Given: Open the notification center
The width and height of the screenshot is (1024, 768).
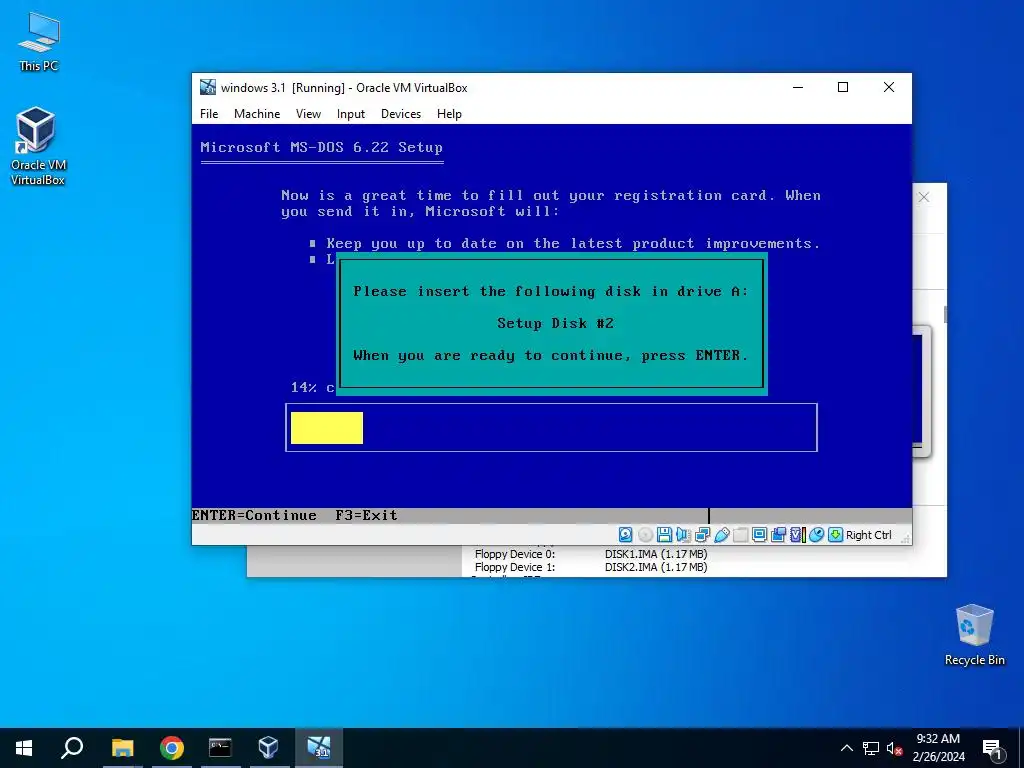Looking at the screenshot, I should (993, 748).
